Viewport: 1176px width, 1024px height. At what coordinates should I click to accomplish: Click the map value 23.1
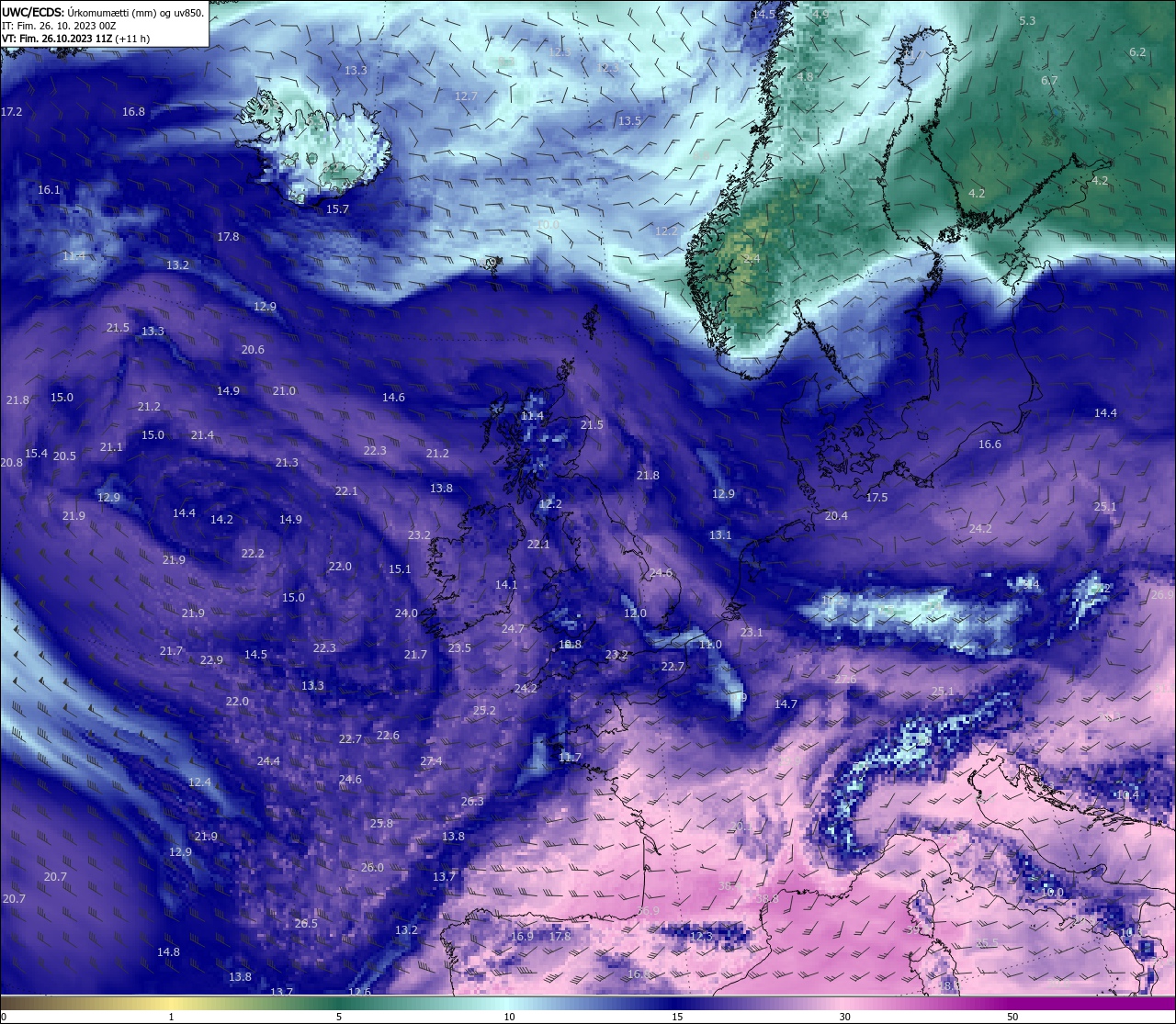[x=752, y=632]
